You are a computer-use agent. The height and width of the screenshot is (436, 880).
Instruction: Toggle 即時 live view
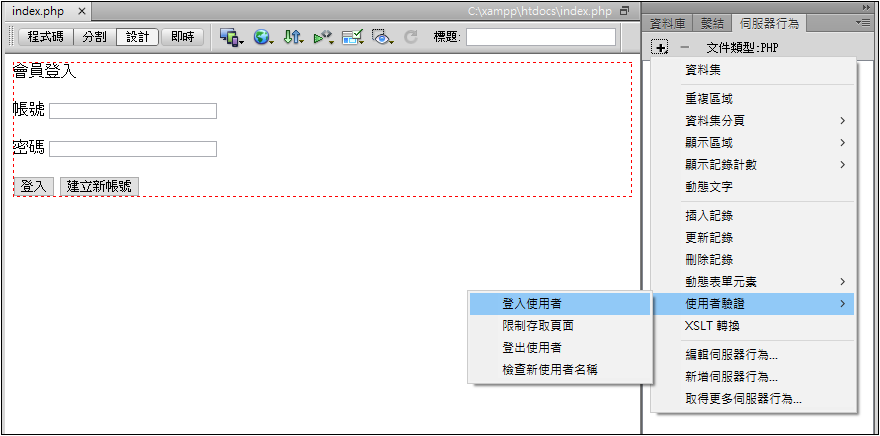182,37
